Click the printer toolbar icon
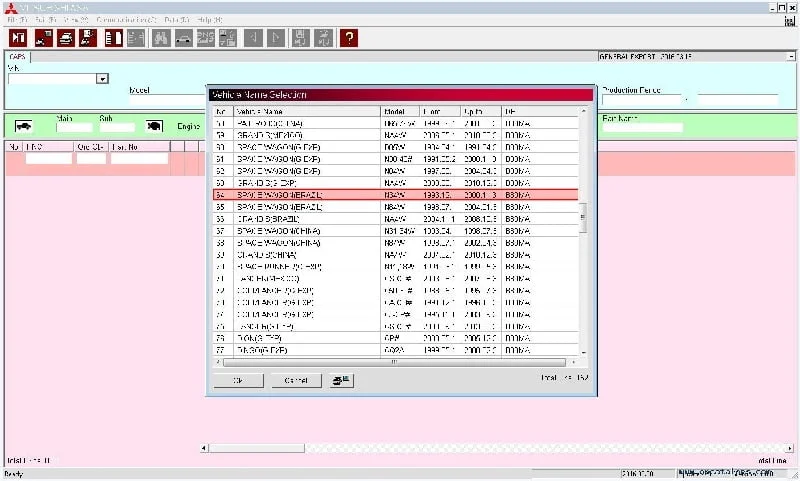Image resolution: width=800 pixels, height=481 pixels. [66, 38]
